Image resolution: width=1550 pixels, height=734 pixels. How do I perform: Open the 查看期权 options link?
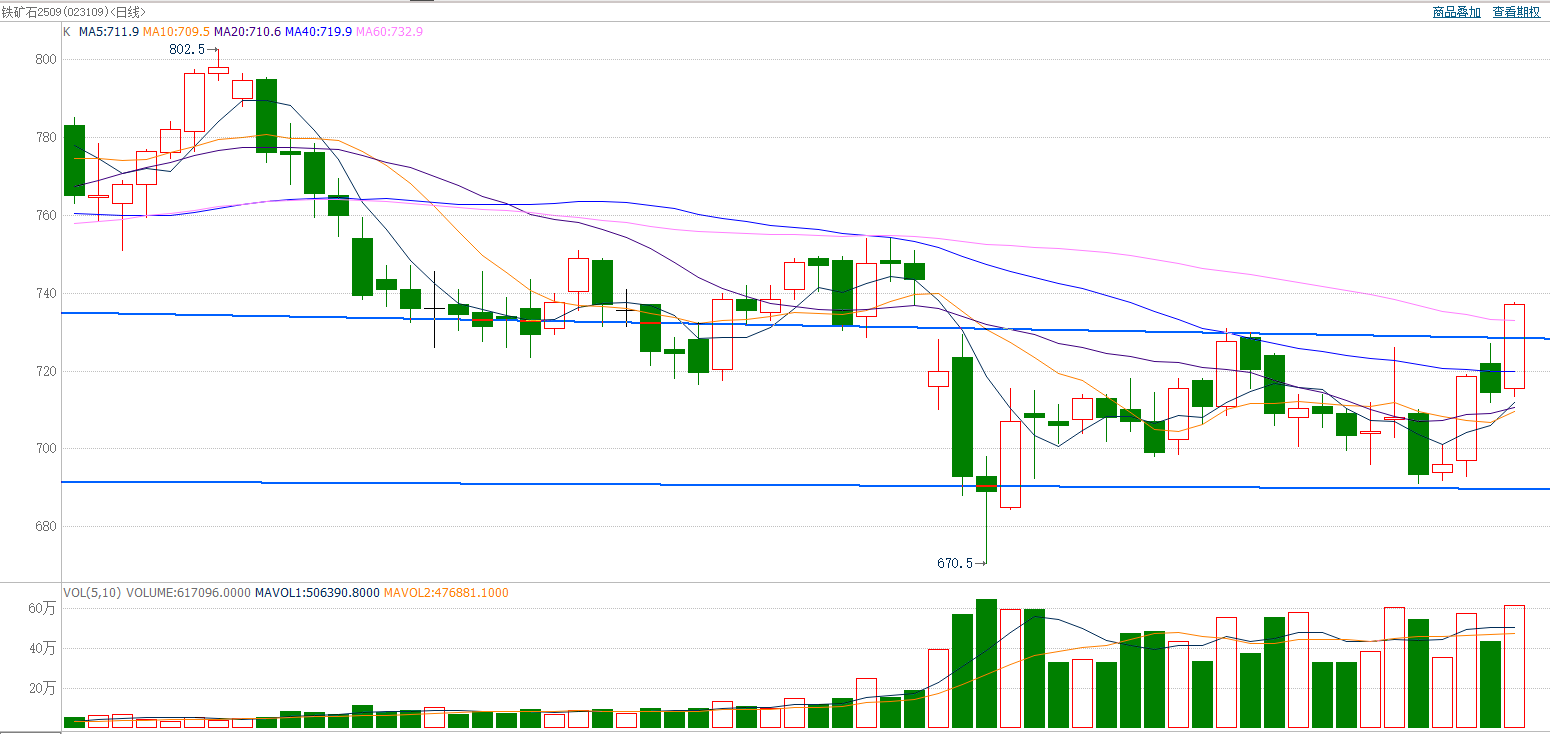1516,12
